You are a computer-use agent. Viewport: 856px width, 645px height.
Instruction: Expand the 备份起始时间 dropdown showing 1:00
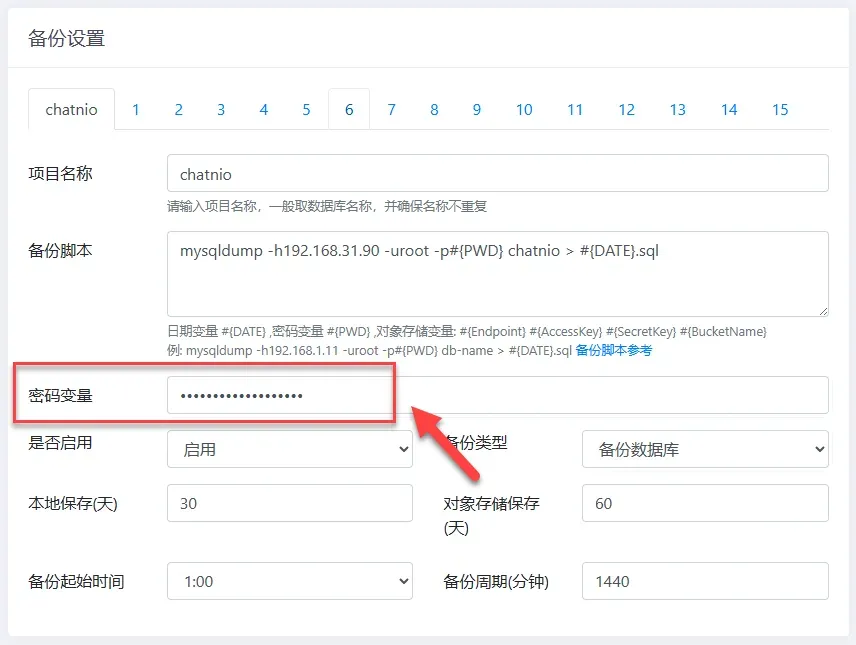pos(290,581)
